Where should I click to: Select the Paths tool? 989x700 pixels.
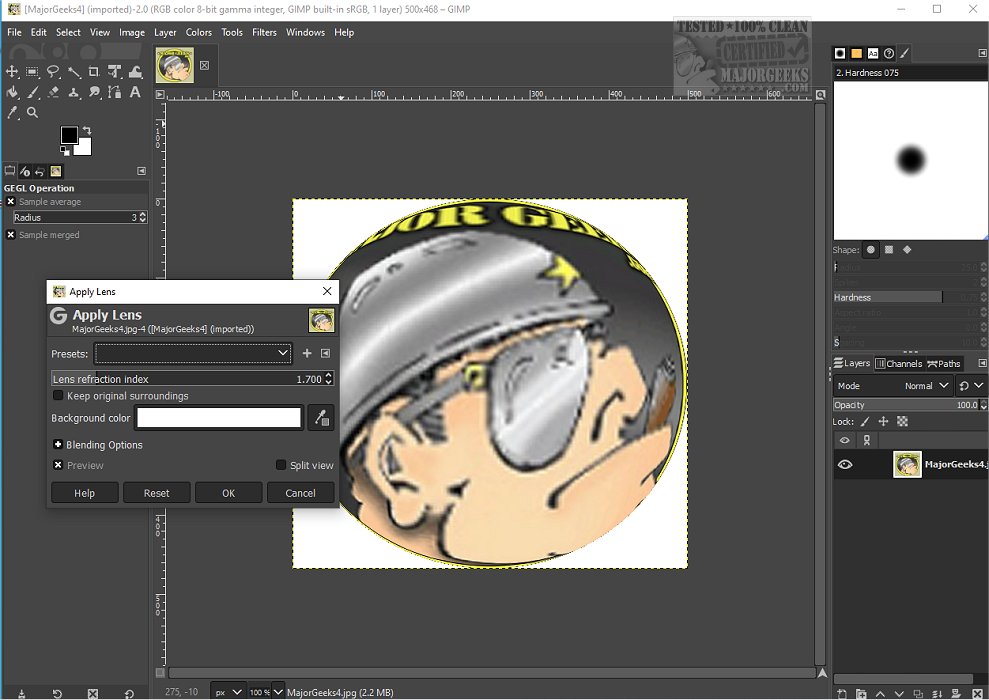point(114,93)
